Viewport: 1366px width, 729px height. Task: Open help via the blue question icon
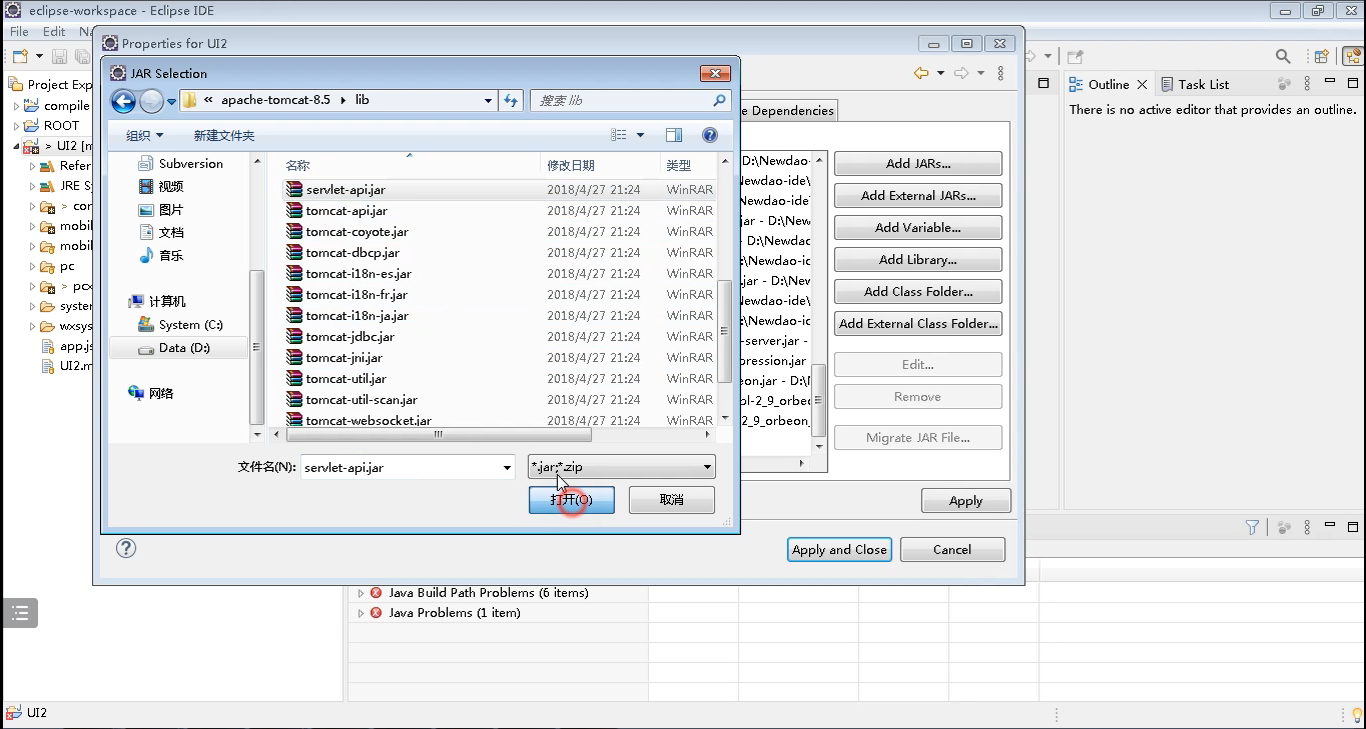click(710, 135)
